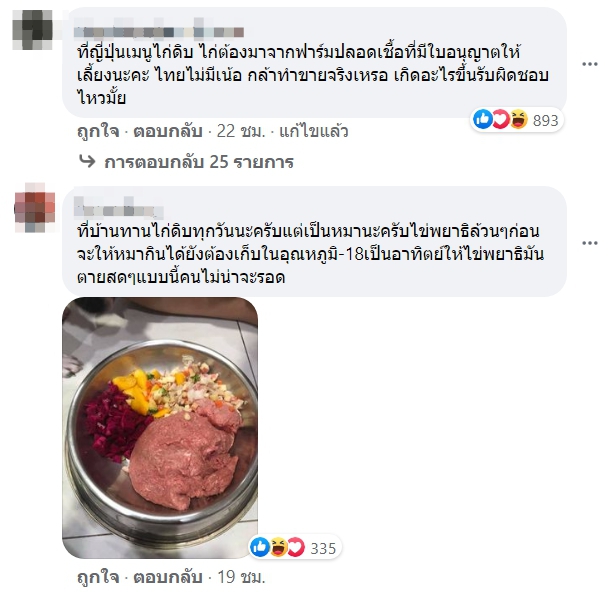Reply to second comment via ตอบกลับ

[x=168, y=578]
